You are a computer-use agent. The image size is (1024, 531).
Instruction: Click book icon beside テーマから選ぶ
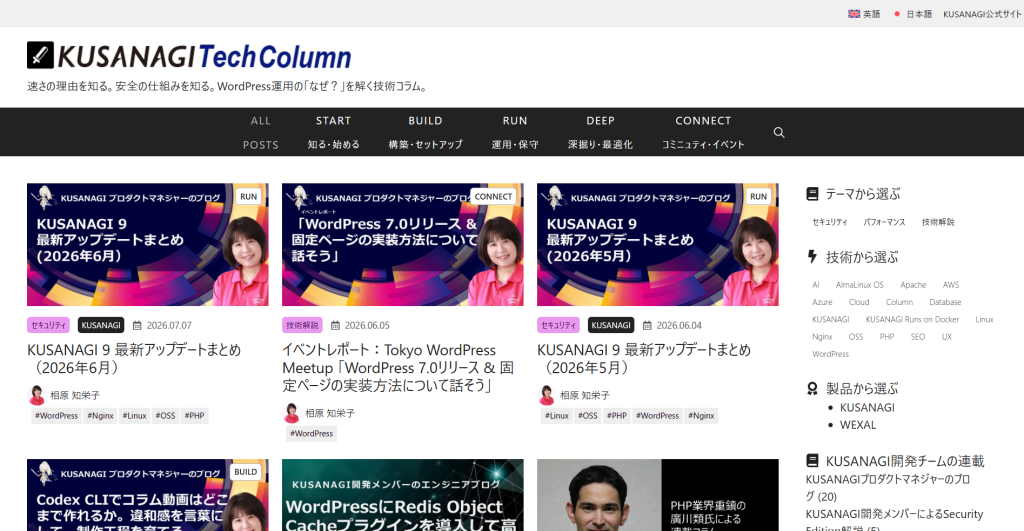click(812, 194)
